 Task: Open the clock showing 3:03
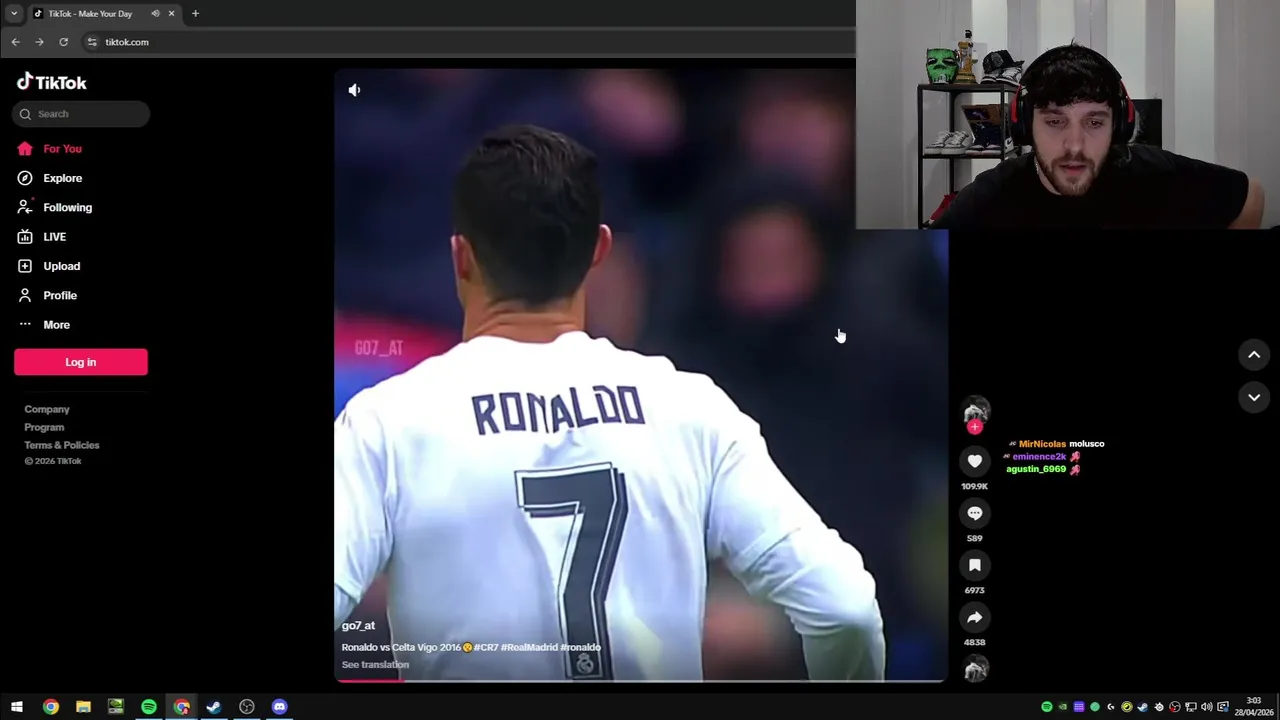(x=1254, y=707)
